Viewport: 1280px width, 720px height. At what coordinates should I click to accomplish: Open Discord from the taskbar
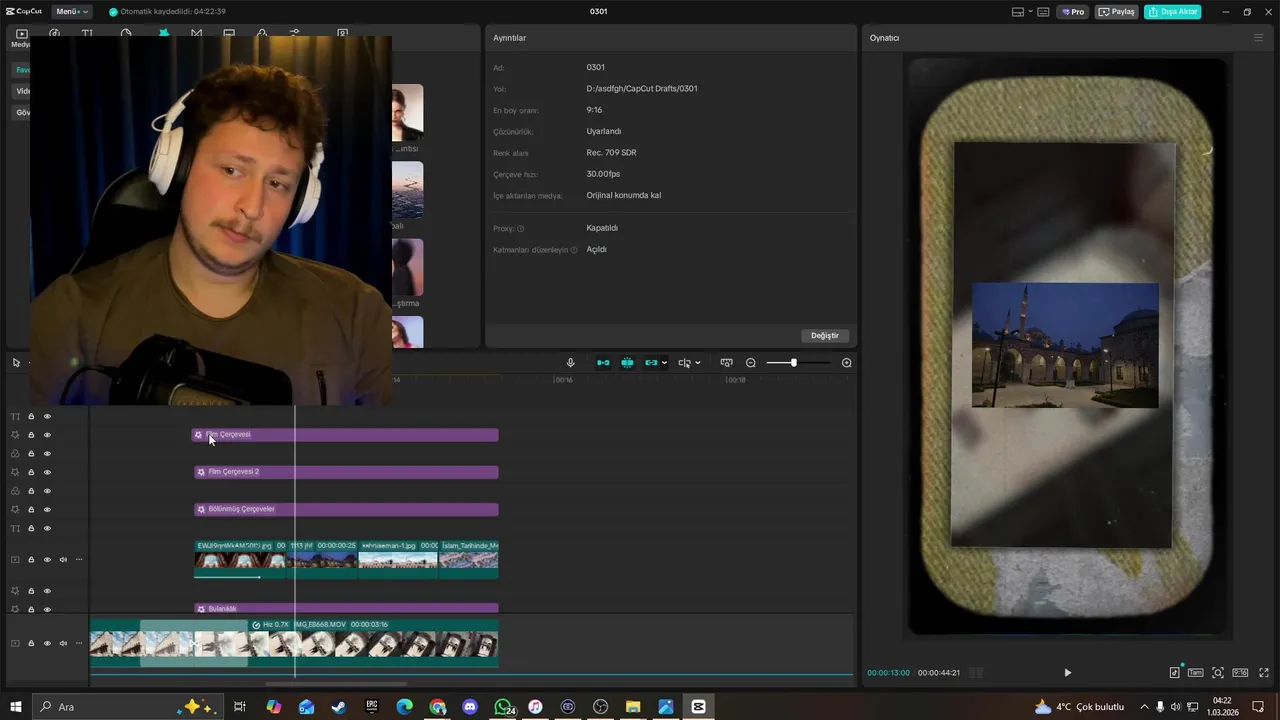pos(470,707)
